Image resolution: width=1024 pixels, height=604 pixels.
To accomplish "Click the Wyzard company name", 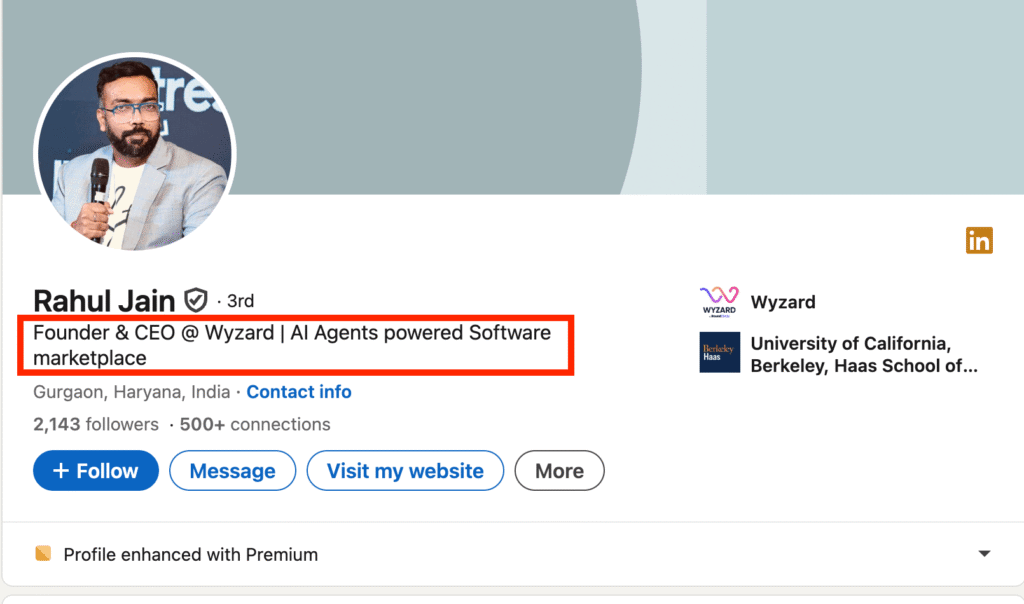I will click(783, 302).
